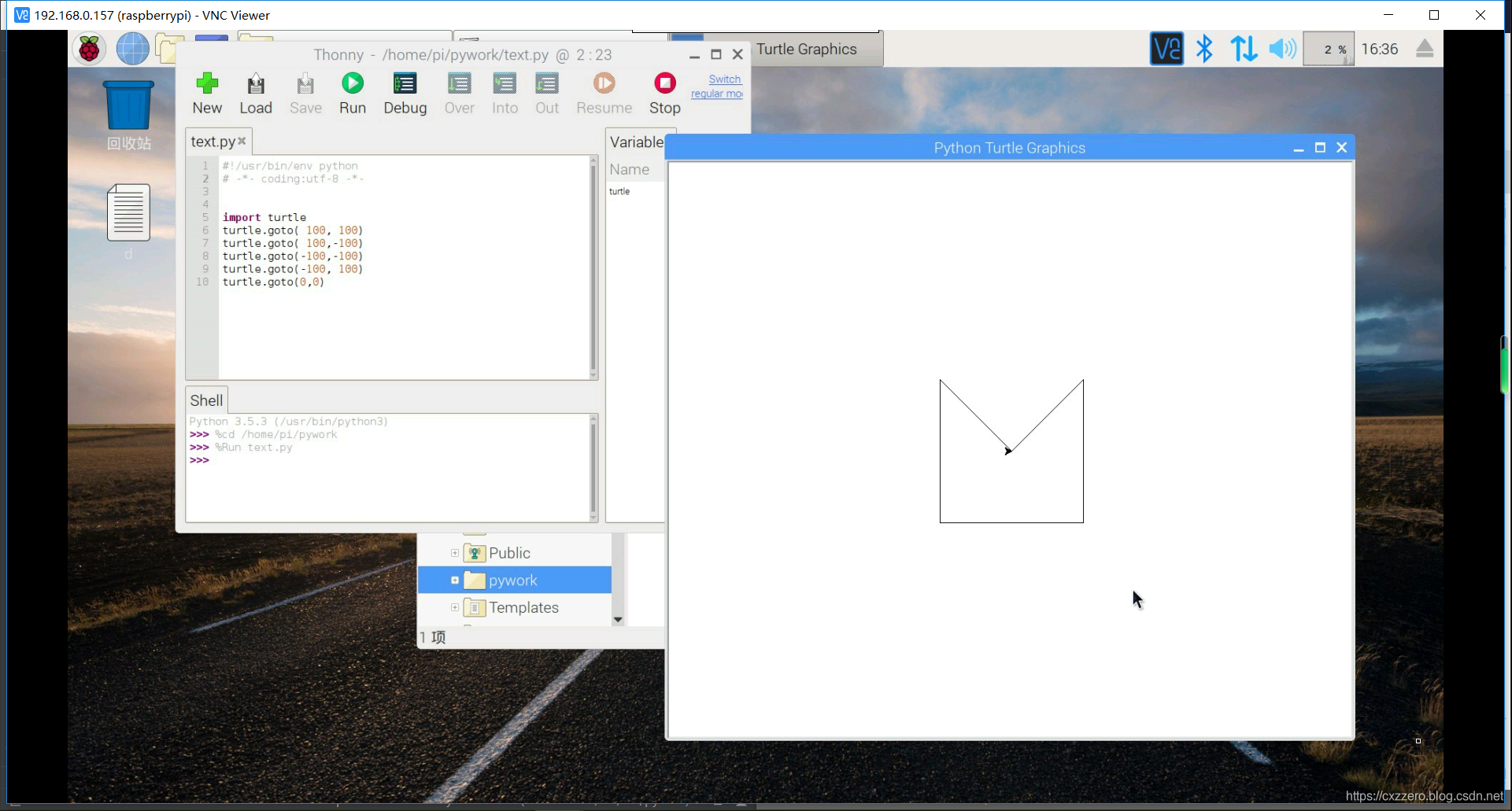Select the turtle variable row
1512x811 pixels.
619,191
